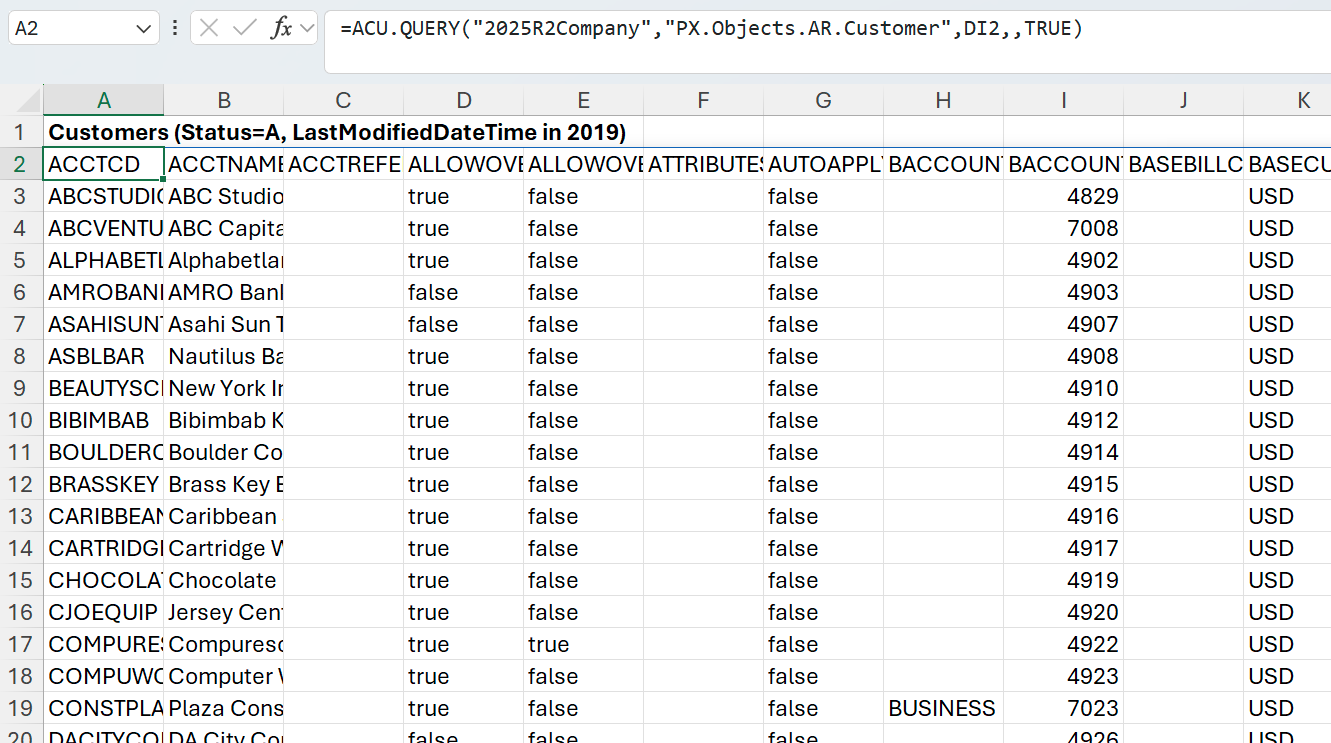1331x743 pixels.
Task: Click into the ACU.QUERY formula text
Action: [x=710, y=29]
